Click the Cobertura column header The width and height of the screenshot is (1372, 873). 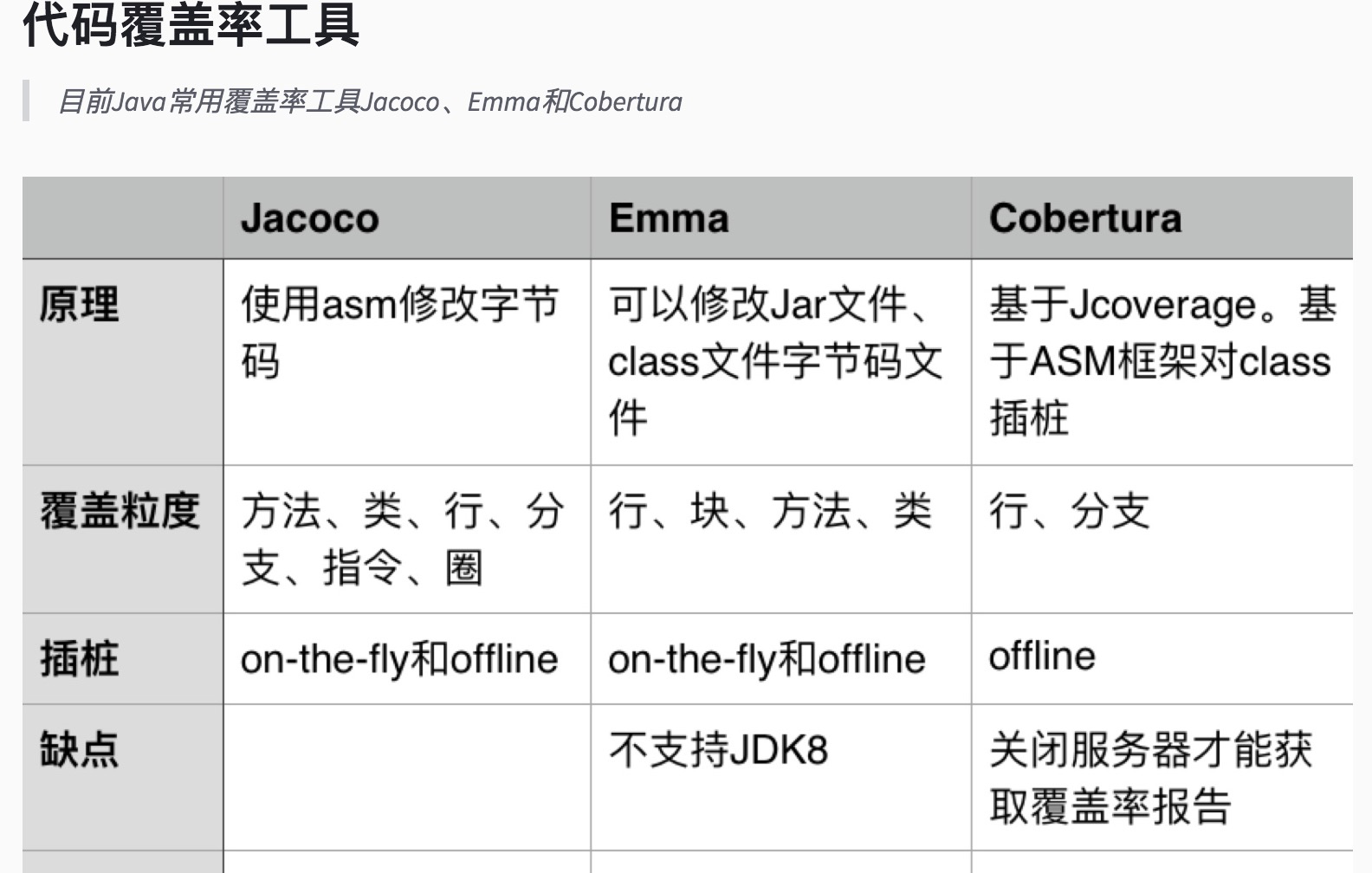pyautogui.click(x=1162, y=217)
